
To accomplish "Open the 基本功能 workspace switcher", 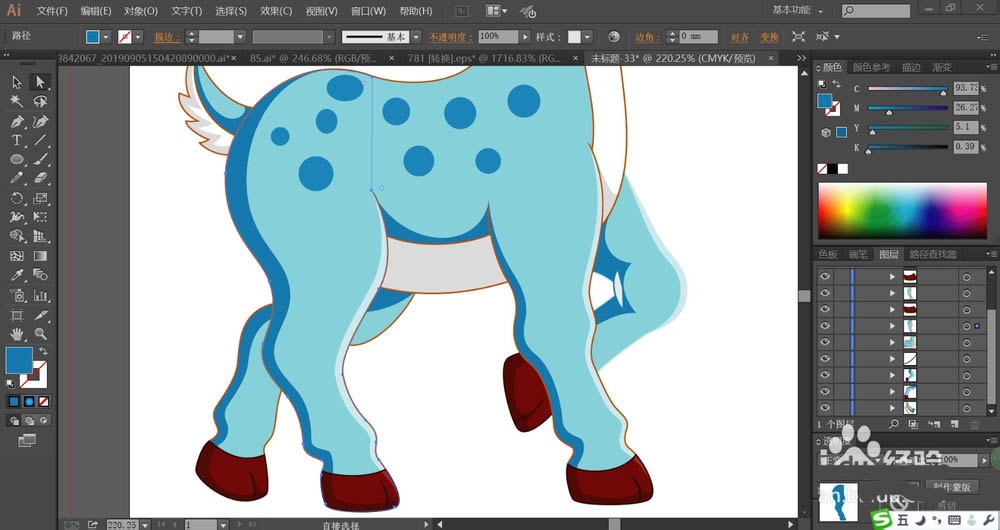I will (x=797, y=10).
